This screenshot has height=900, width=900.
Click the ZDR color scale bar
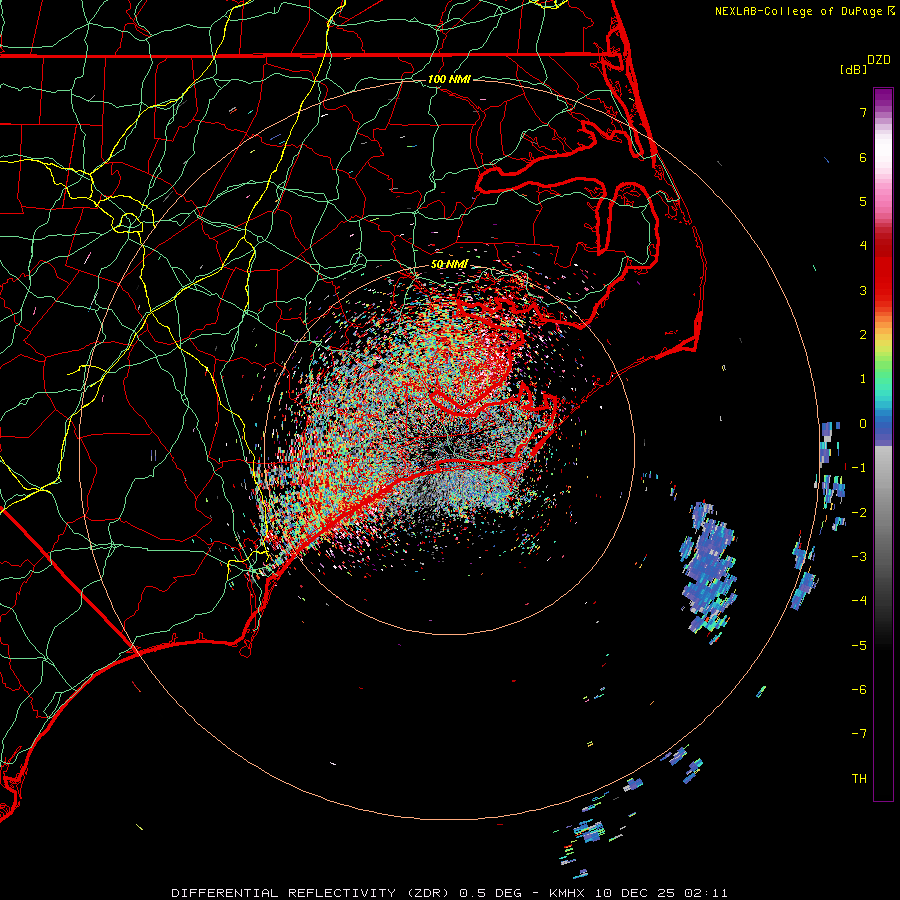tap(883, 444)
